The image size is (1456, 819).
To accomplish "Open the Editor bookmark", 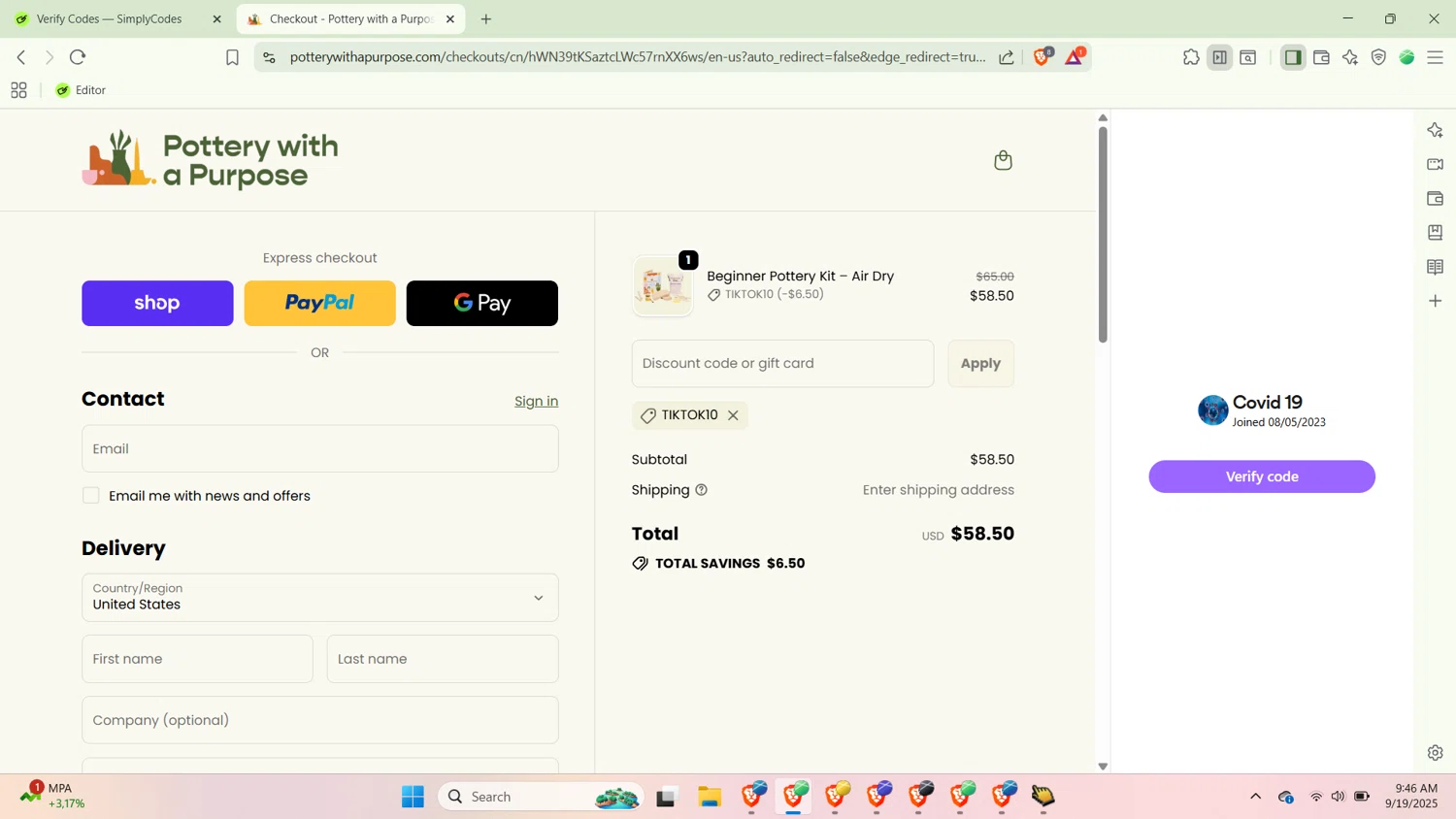I will [81, 90].
